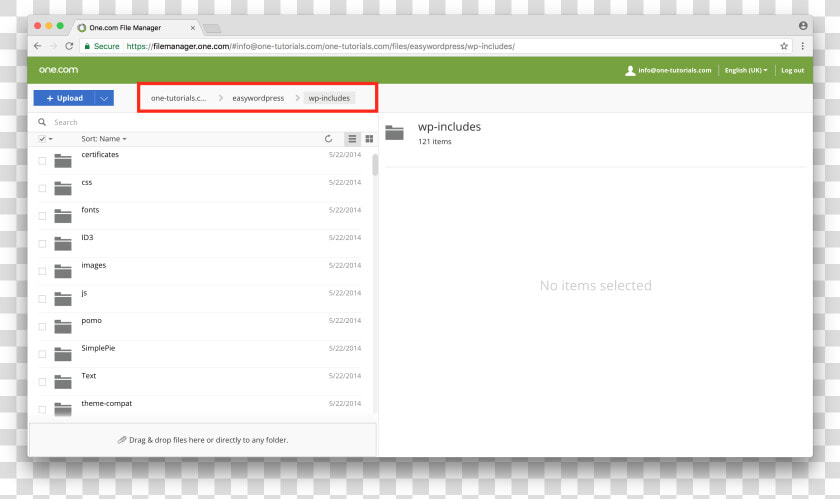Open the theme-compat folder name

click(x=107, y=403)
